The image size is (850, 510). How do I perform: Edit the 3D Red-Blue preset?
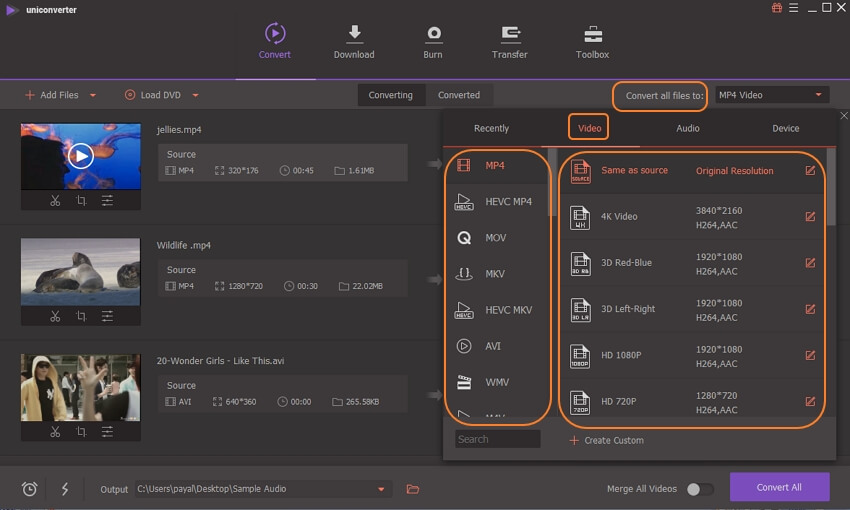(810, 263)
